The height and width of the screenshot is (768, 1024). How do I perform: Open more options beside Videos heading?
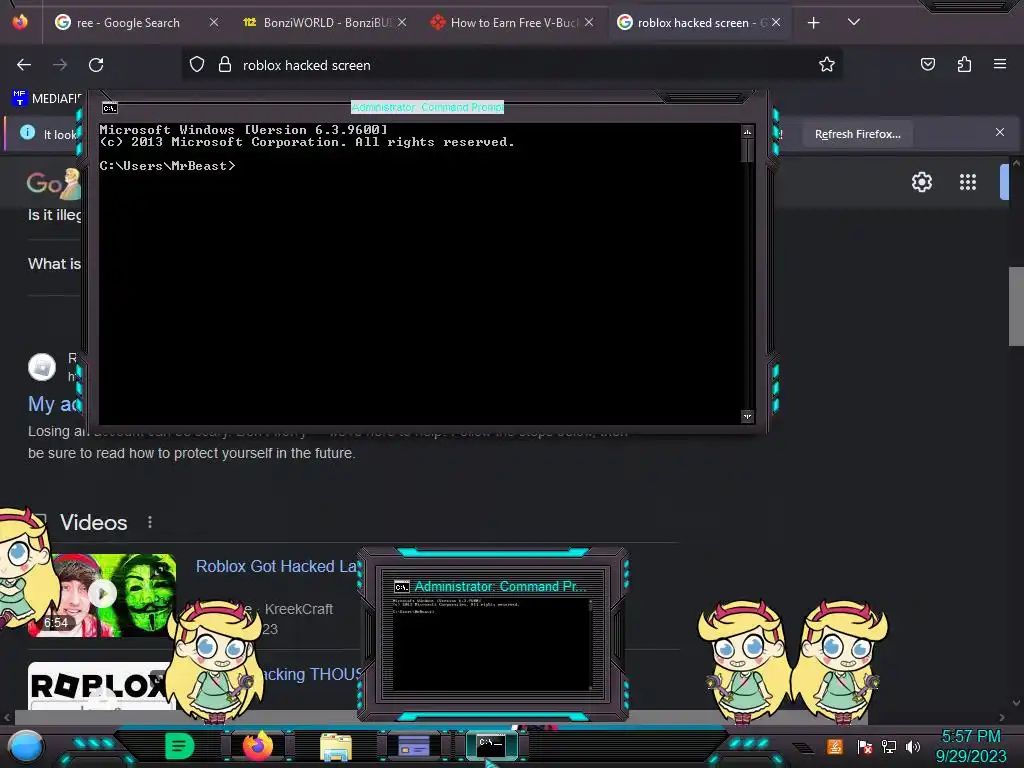coord(150,522)
